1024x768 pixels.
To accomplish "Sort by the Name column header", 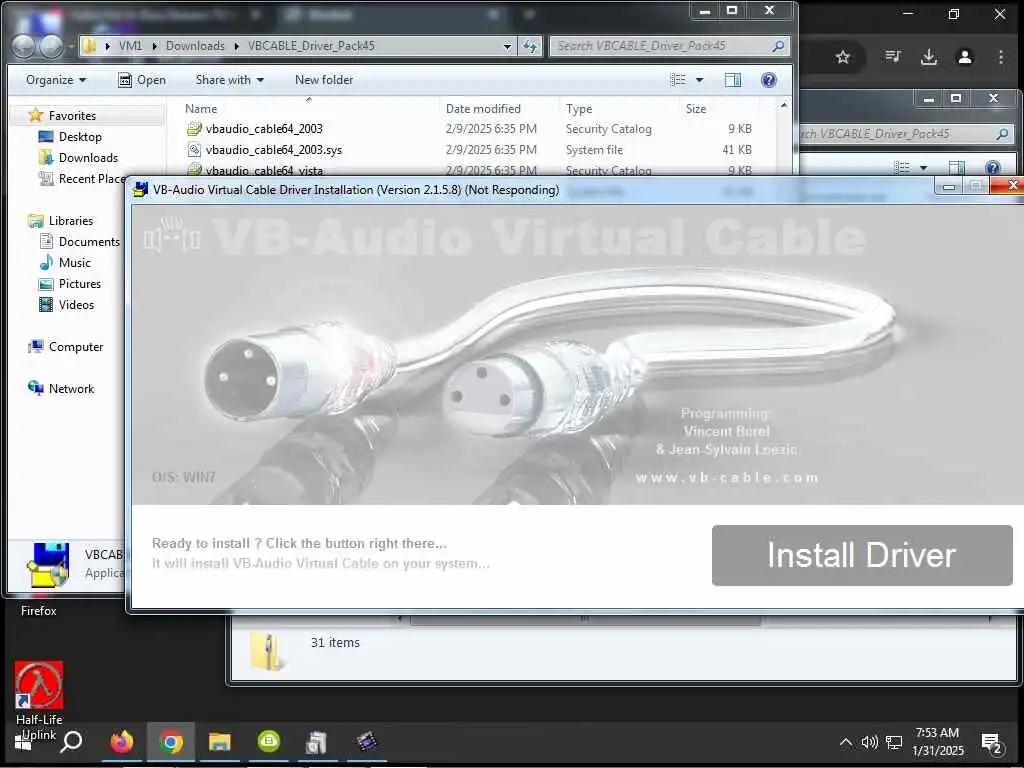I will click(x=200, y=108).
